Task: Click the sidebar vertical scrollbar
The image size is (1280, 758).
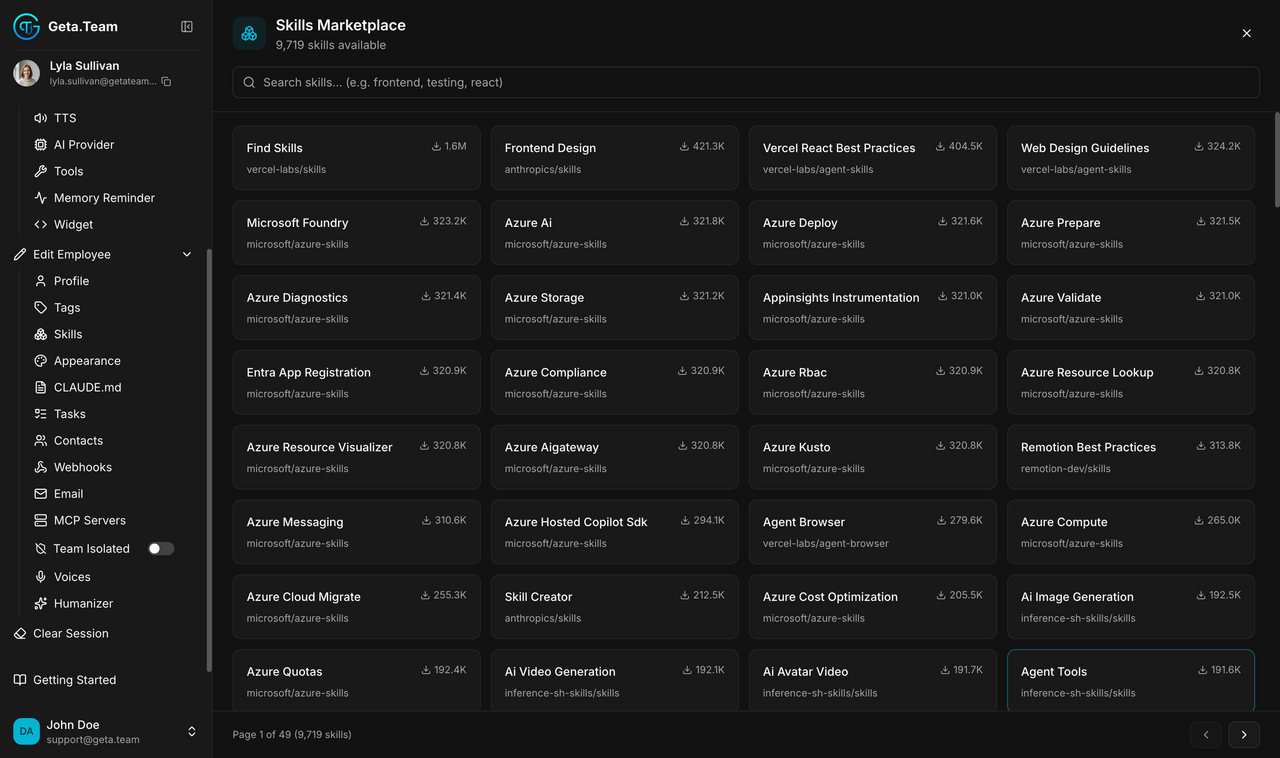Action: (x=208, y=460)
